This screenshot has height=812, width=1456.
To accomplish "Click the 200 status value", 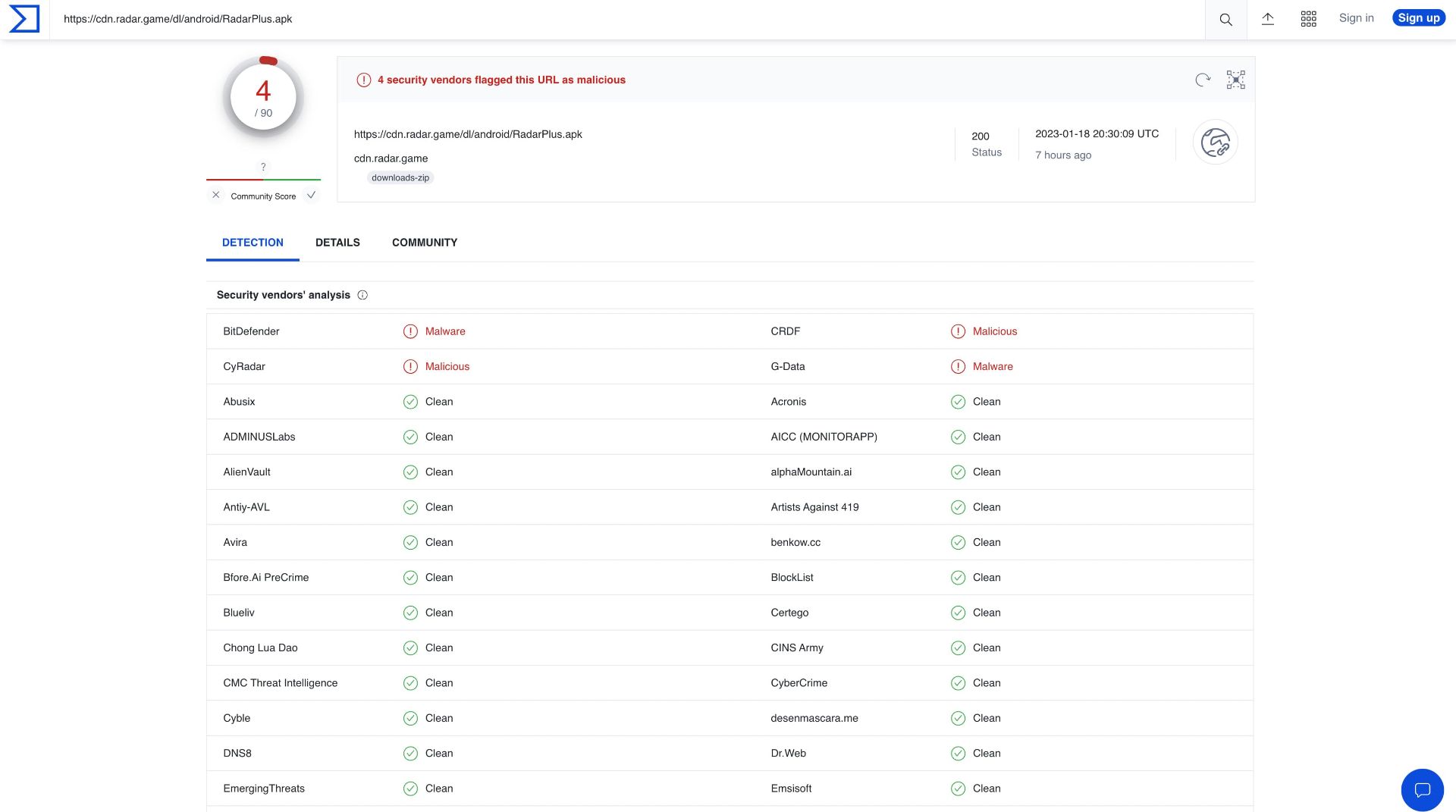I will [980, 136].
